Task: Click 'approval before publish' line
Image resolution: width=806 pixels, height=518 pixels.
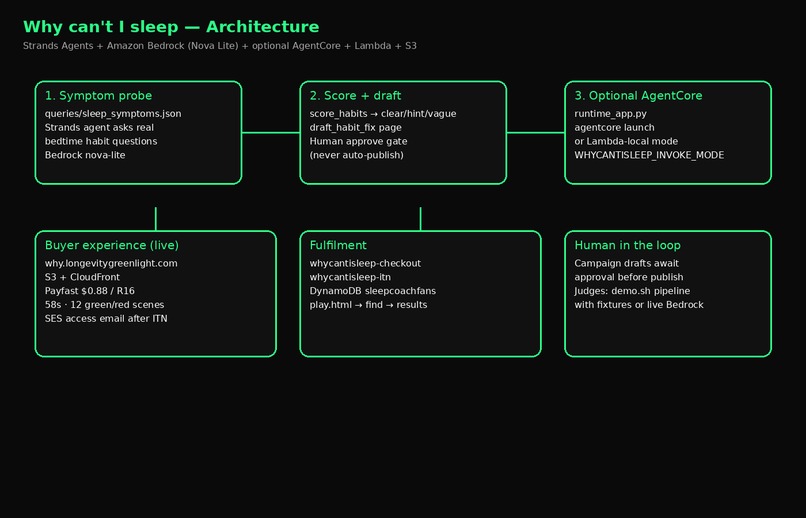Action: point(629,278)
